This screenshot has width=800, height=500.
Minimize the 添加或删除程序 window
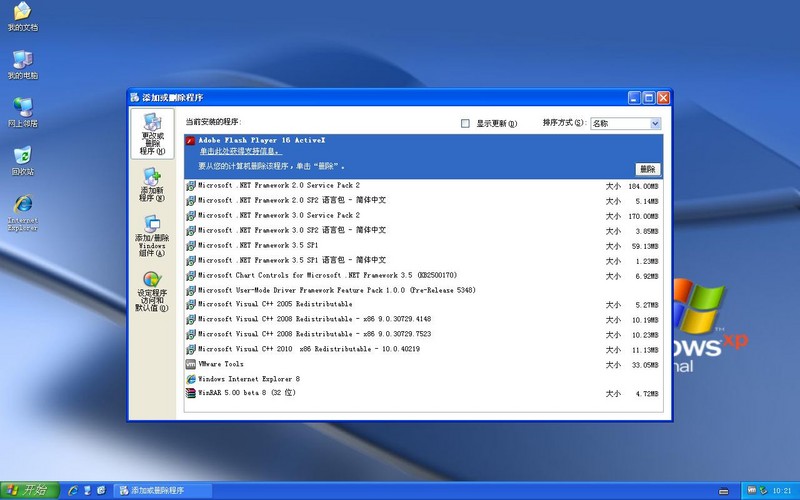pyautogui.click(x=634, y=98)
